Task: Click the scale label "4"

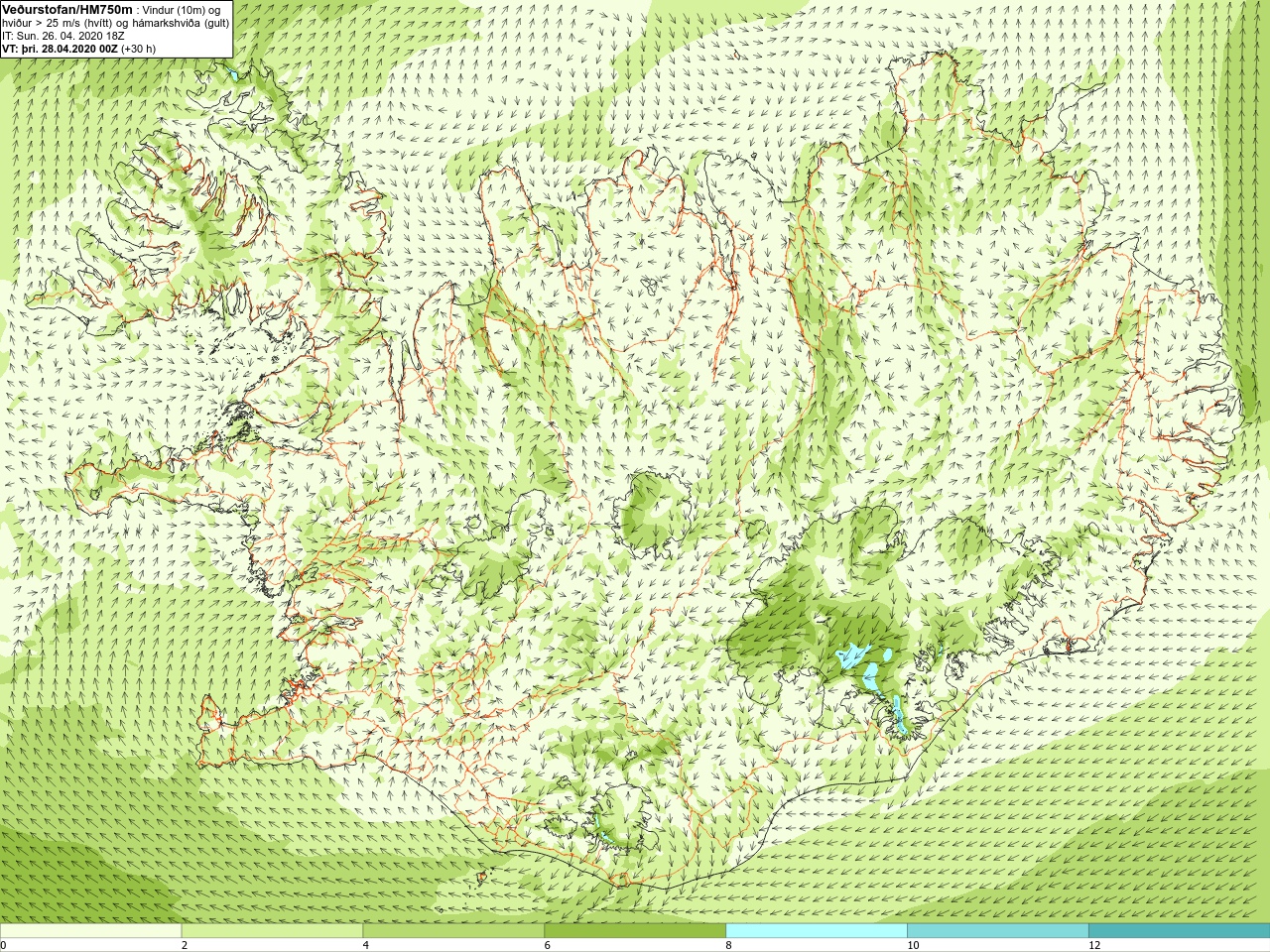Action: [x=366, y=945]
